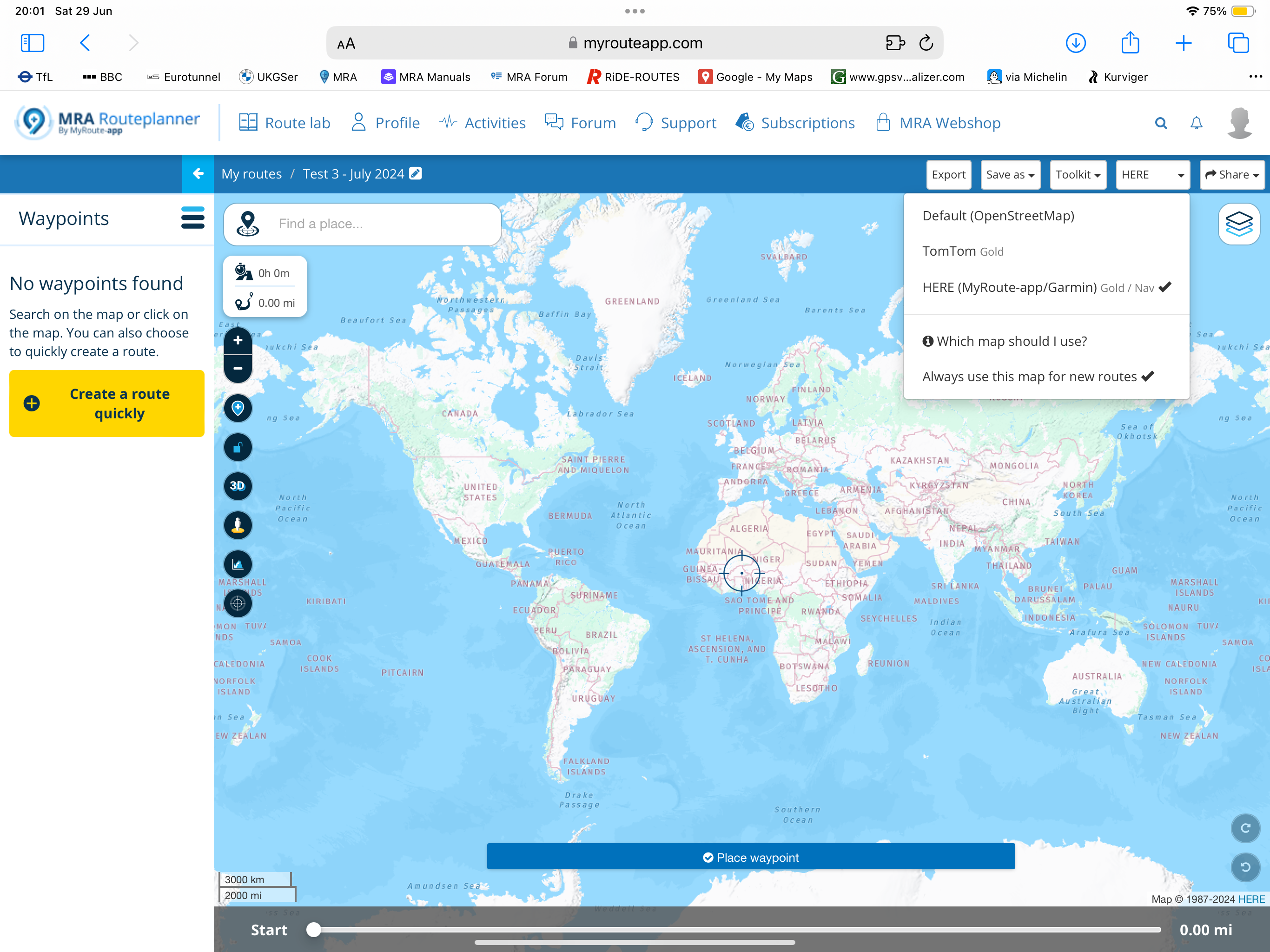Screen dimensions: 1270x952
Task: Click the MRA Routeplanner logo
Action: pos(108,122)
